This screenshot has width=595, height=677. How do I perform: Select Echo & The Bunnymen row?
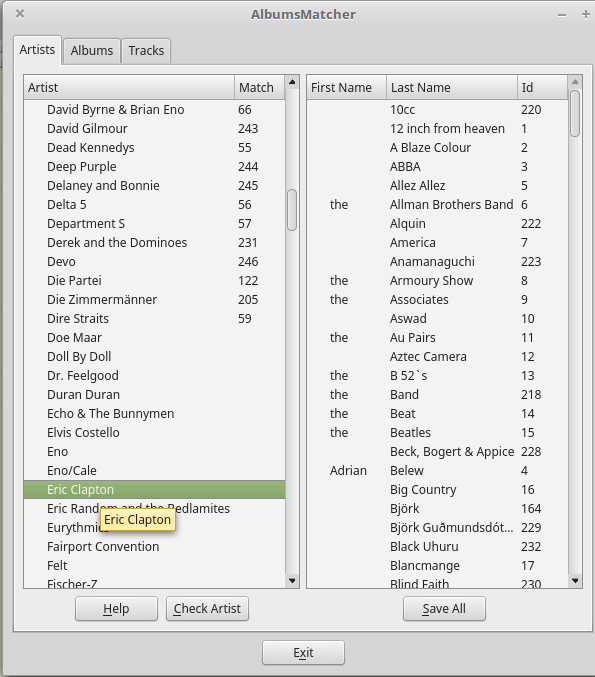[x=155, y=414]
